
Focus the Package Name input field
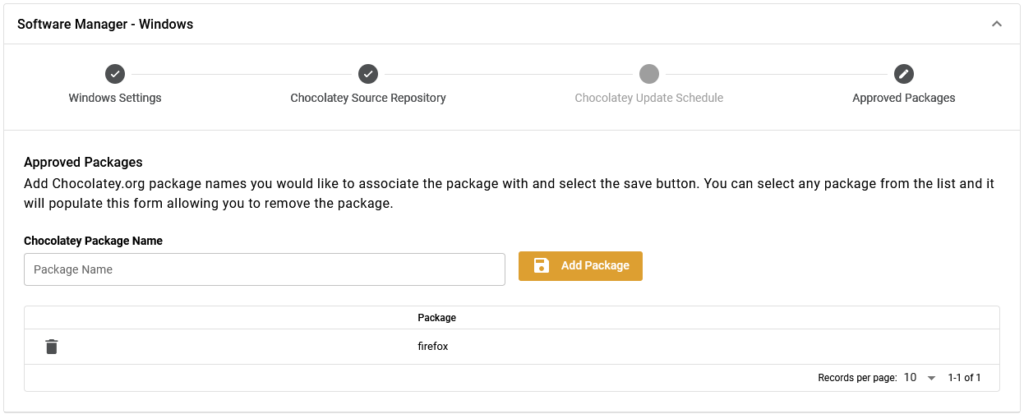point(264,270)
